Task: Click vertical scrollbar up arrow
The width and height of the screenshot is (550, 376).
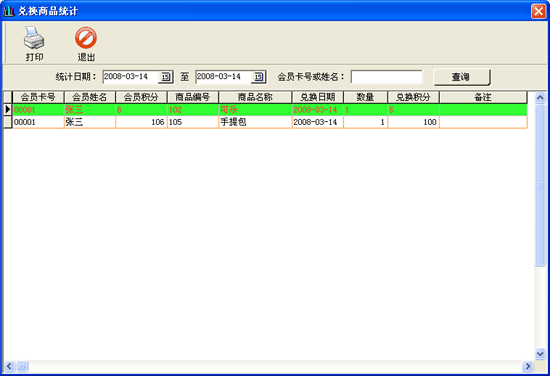Action: click(x=540, y=98)
